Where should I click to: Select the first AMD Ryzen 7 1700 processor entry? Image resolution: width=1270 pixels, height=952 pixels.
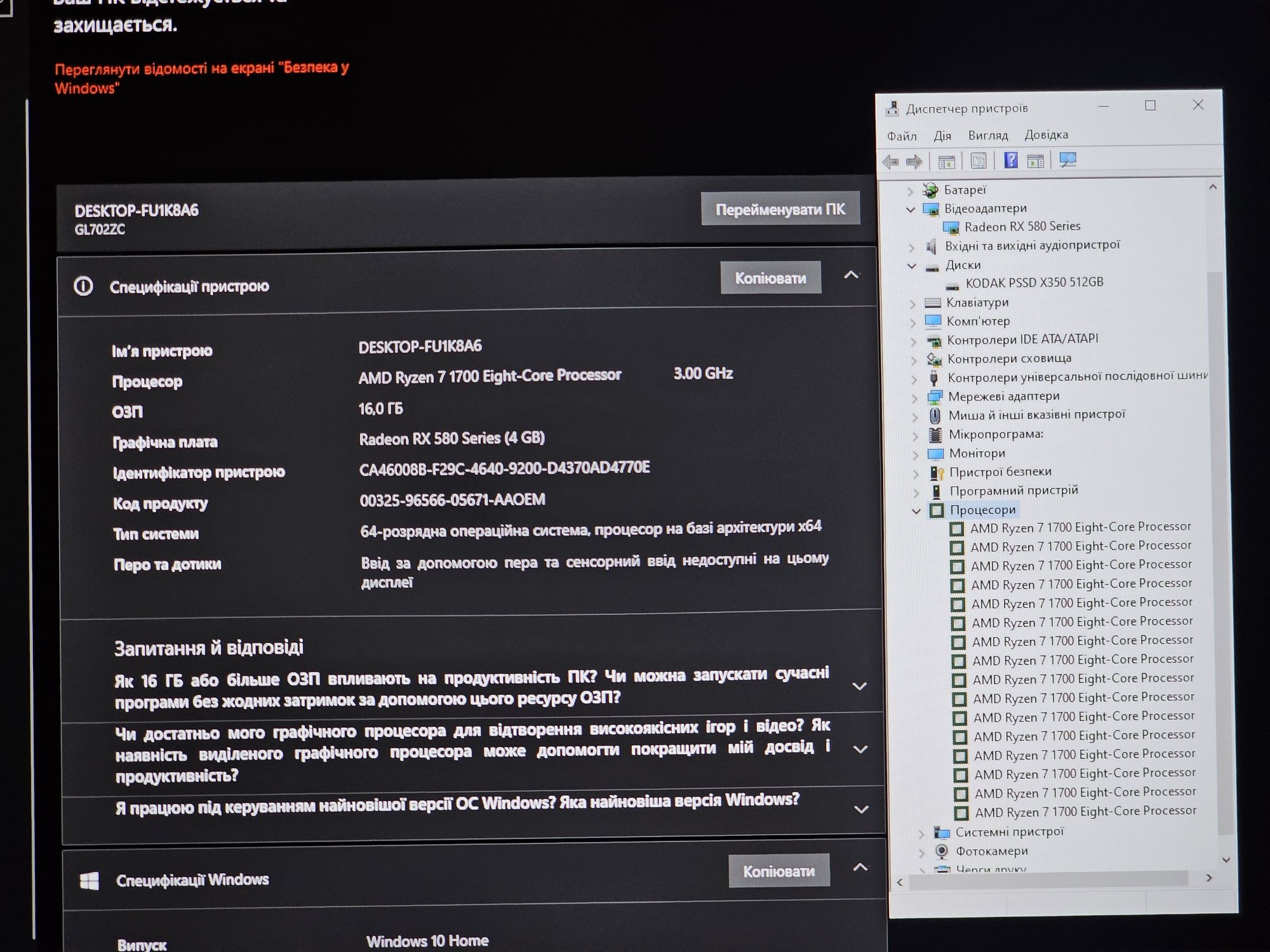(x=1080, y=527)
